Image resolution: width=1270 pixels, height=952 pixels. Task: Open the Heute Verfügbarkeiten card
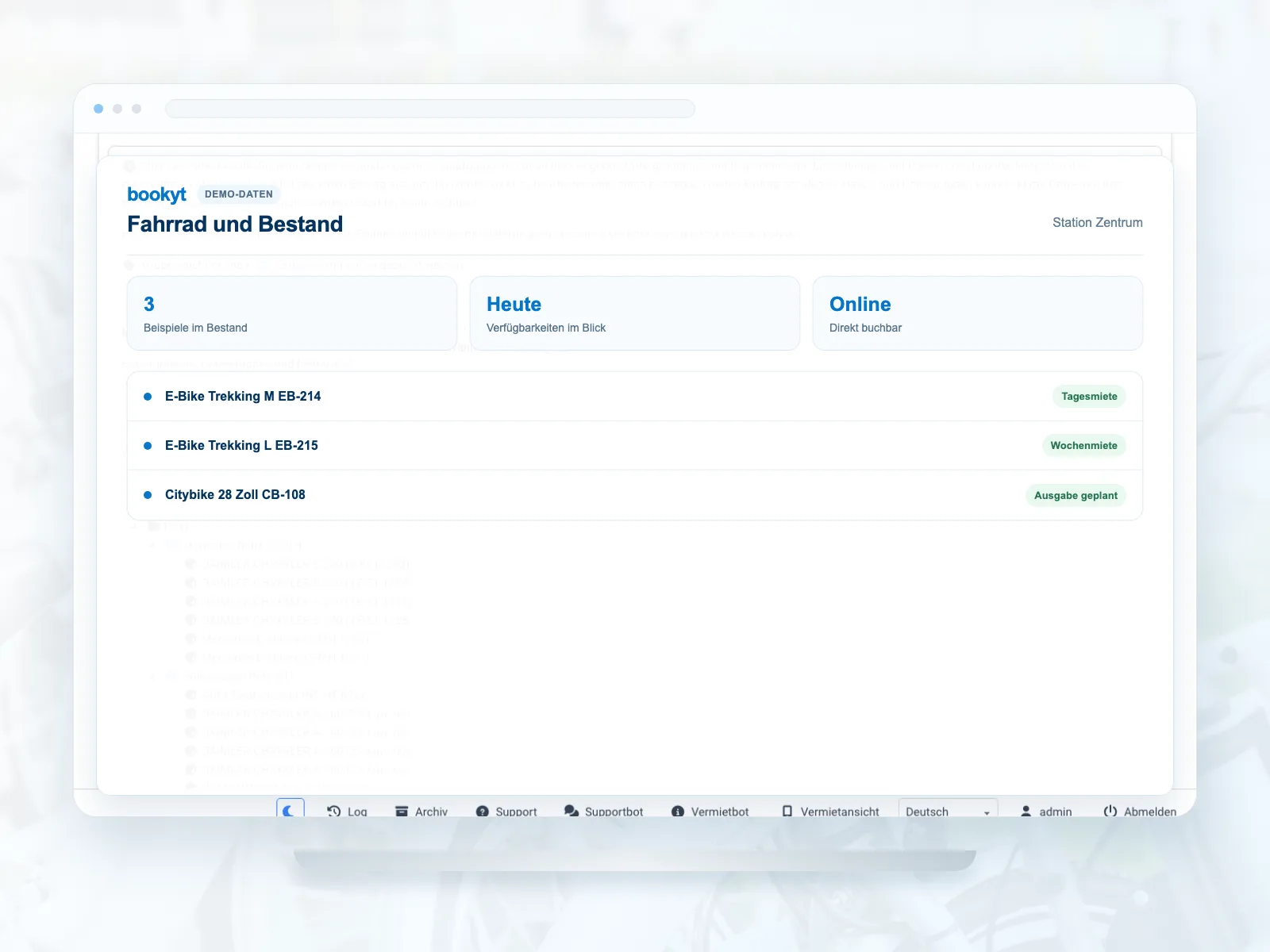635,313
